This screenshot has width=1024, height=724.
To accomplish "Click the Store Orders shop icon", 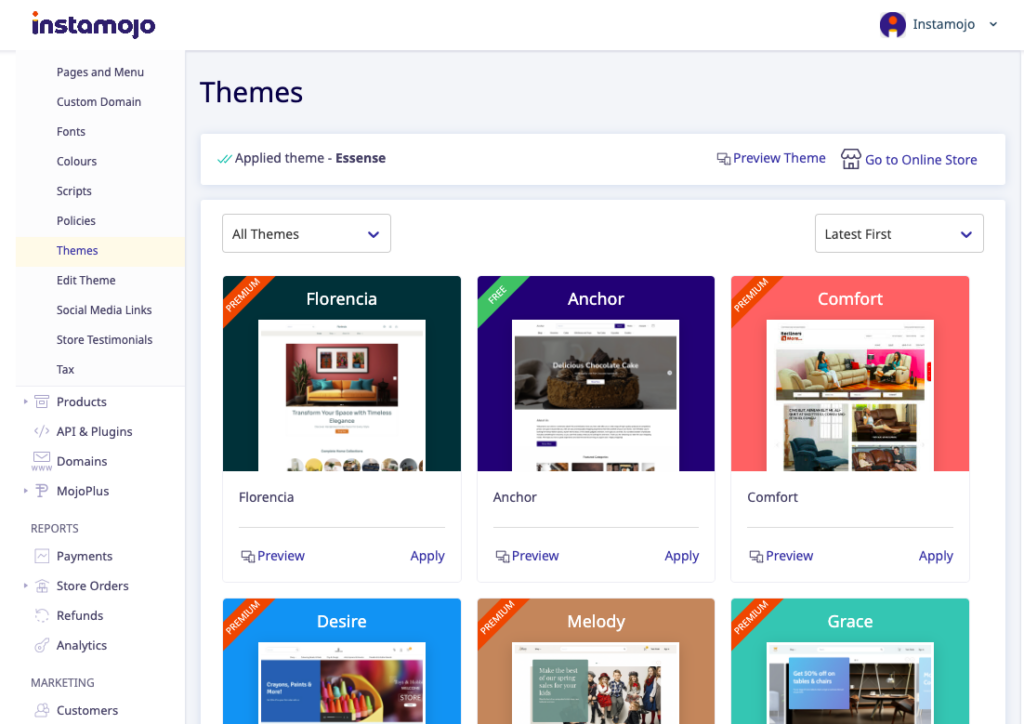I will [x=42, y=586].
